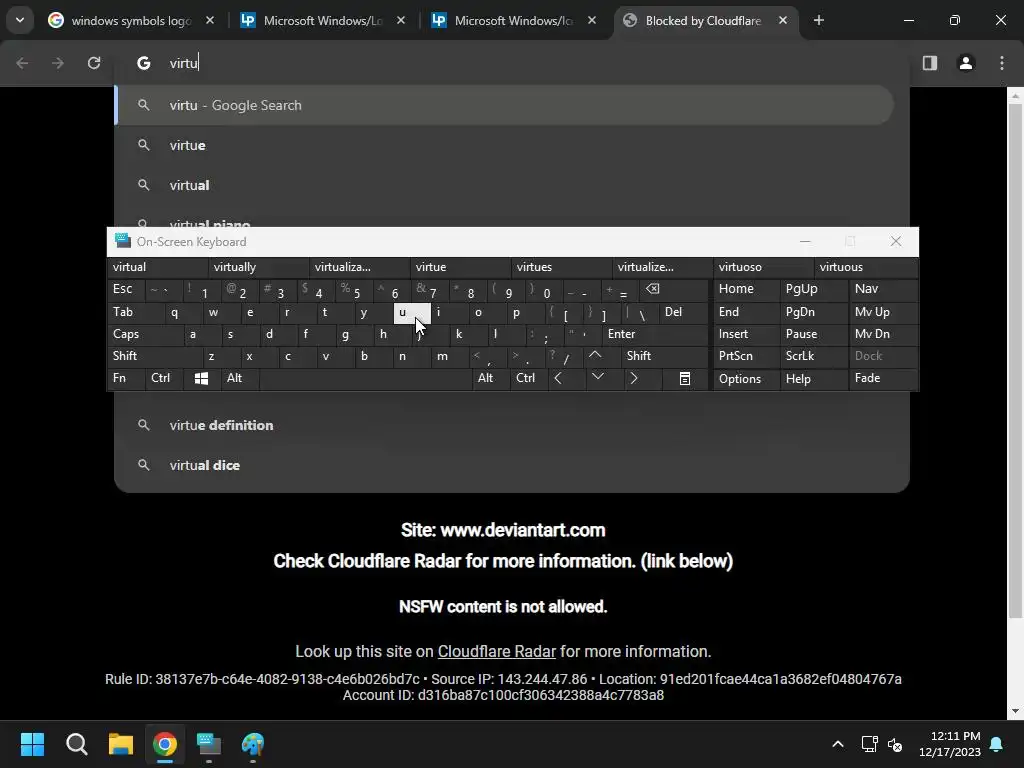This screenshot has width=1024, height=768.
Task: Insert predicted word 'virtuoso'
Action: click(763, 267)
